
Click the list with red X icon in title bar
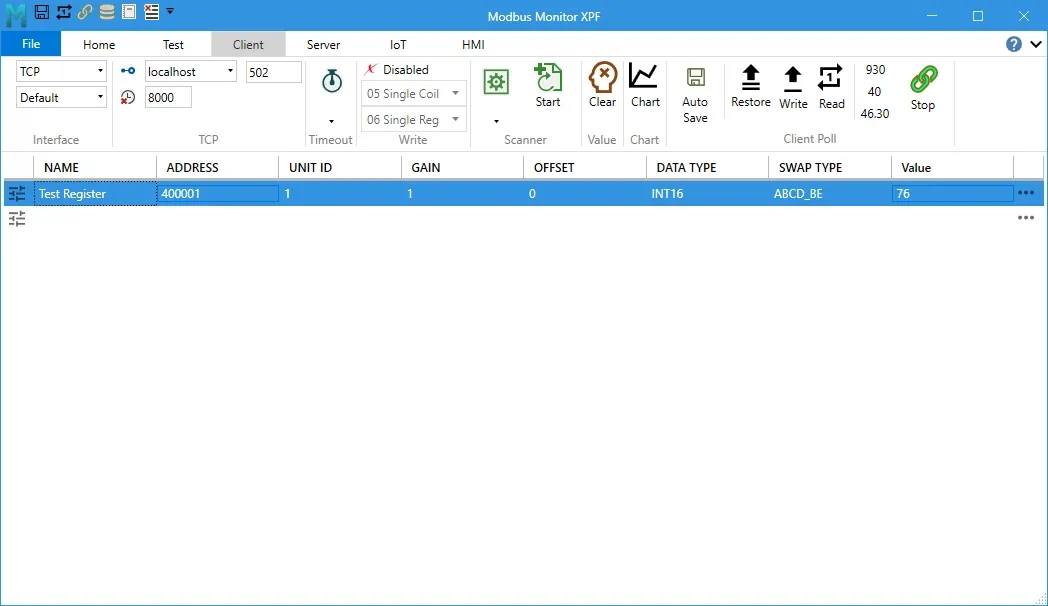tap(152, 11)
